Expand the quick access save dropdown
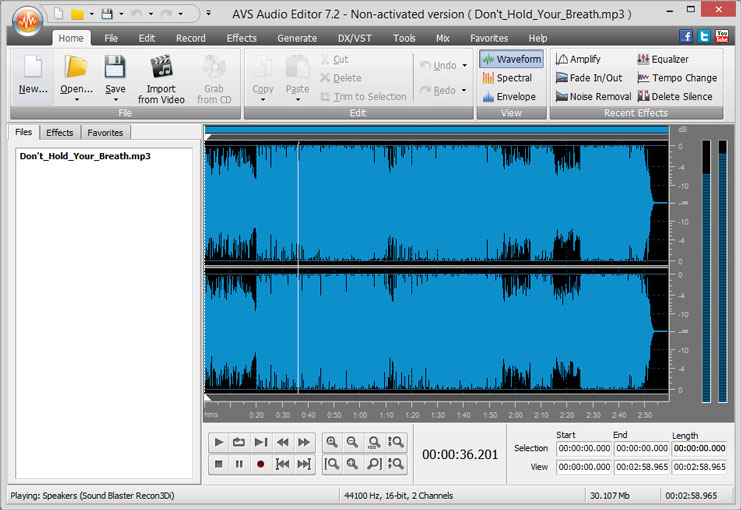The height and width of the screenshot is (510, 741). (x=121, y=14)
